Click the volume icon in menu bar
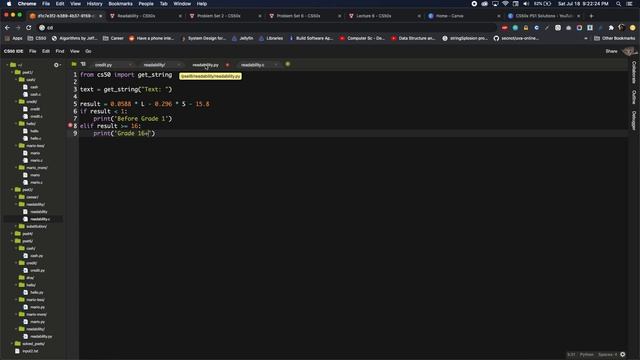Viewport: 640px width, 360px height. 526,4
